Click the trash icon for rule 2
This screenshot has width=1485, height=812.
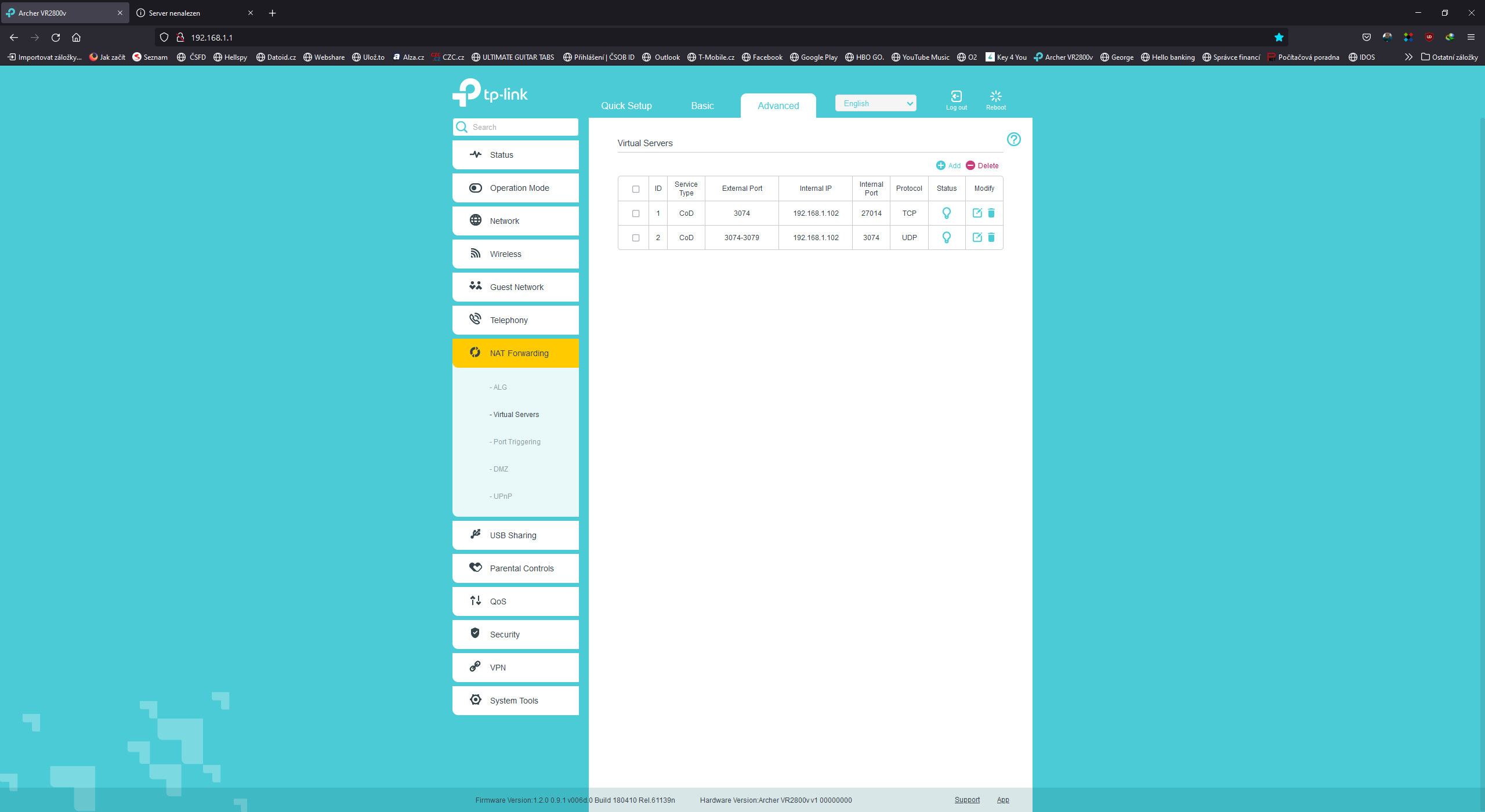click(991, 237)
